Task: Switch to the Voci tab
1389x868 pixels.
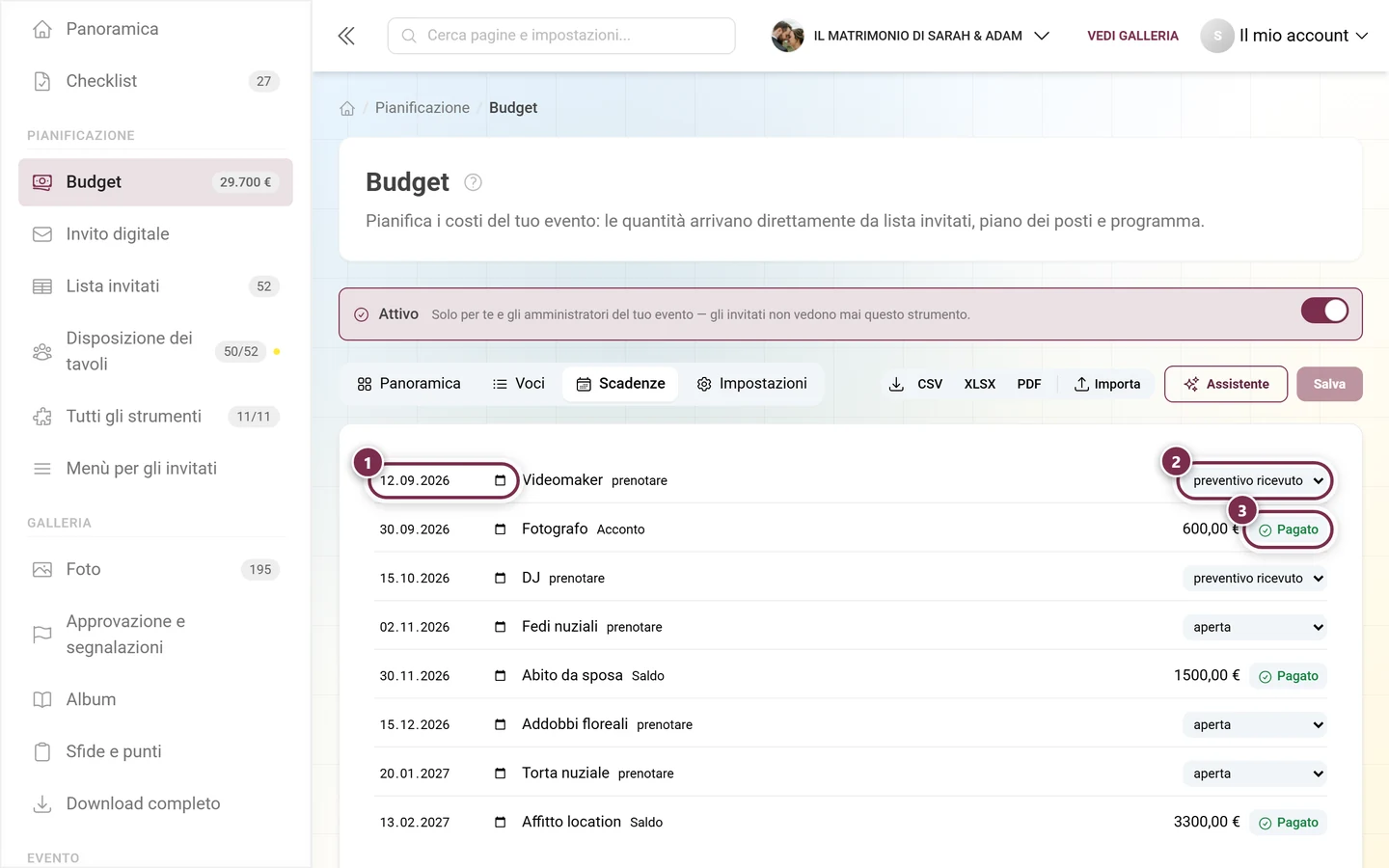Action: (519, 384)
